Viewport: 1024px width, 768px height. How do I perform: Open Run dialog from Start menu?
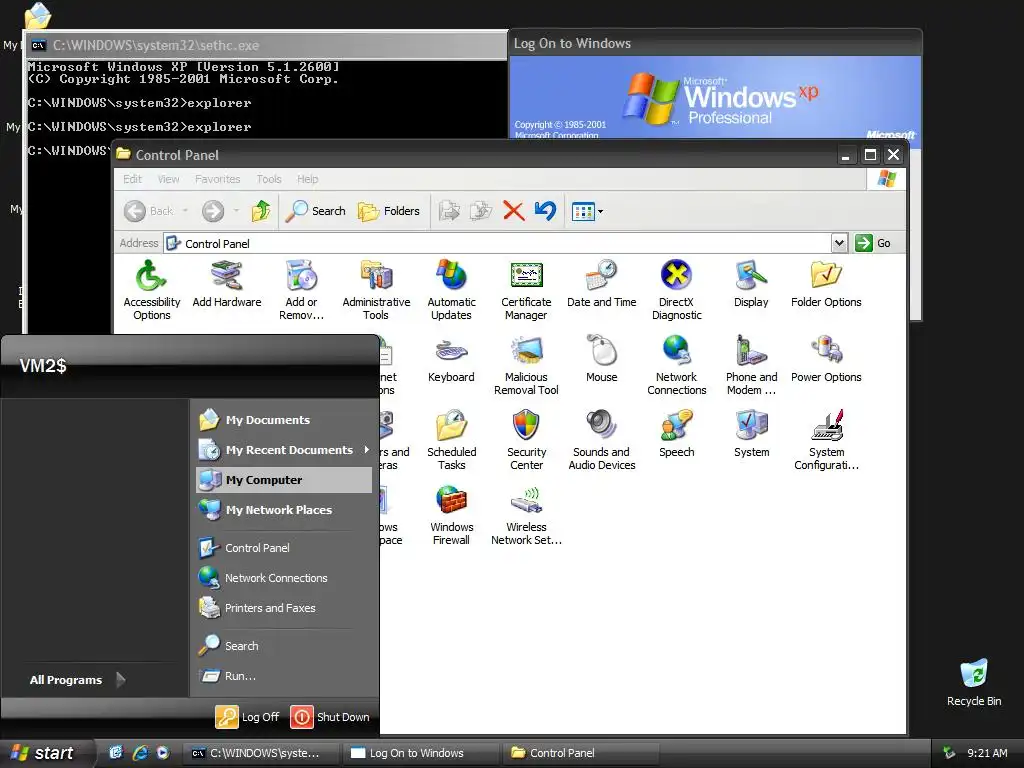point(284,676)
